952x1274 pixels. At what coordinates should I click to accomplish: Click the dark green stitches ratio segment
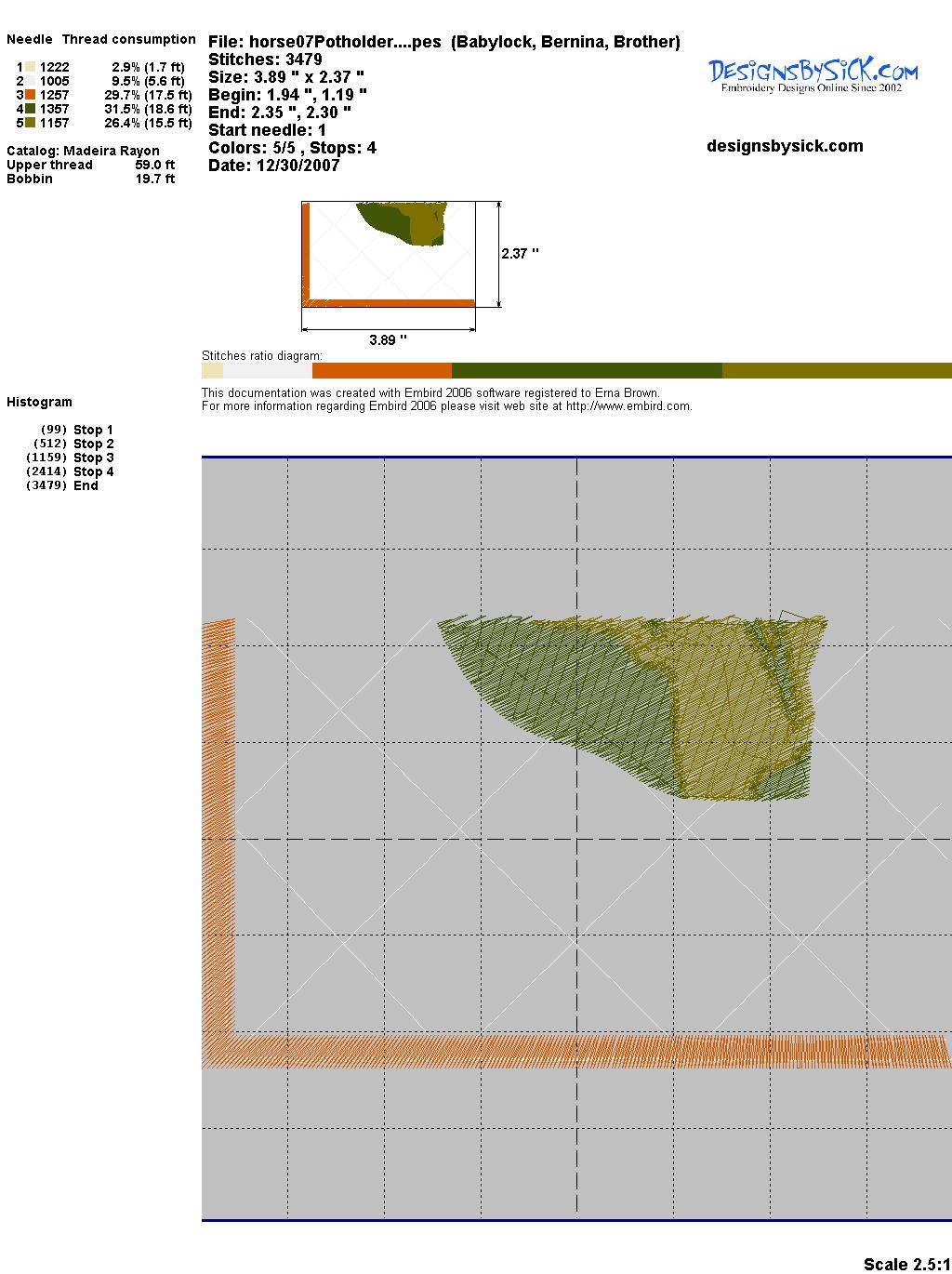pyautogui.click(x=586, y=371)
